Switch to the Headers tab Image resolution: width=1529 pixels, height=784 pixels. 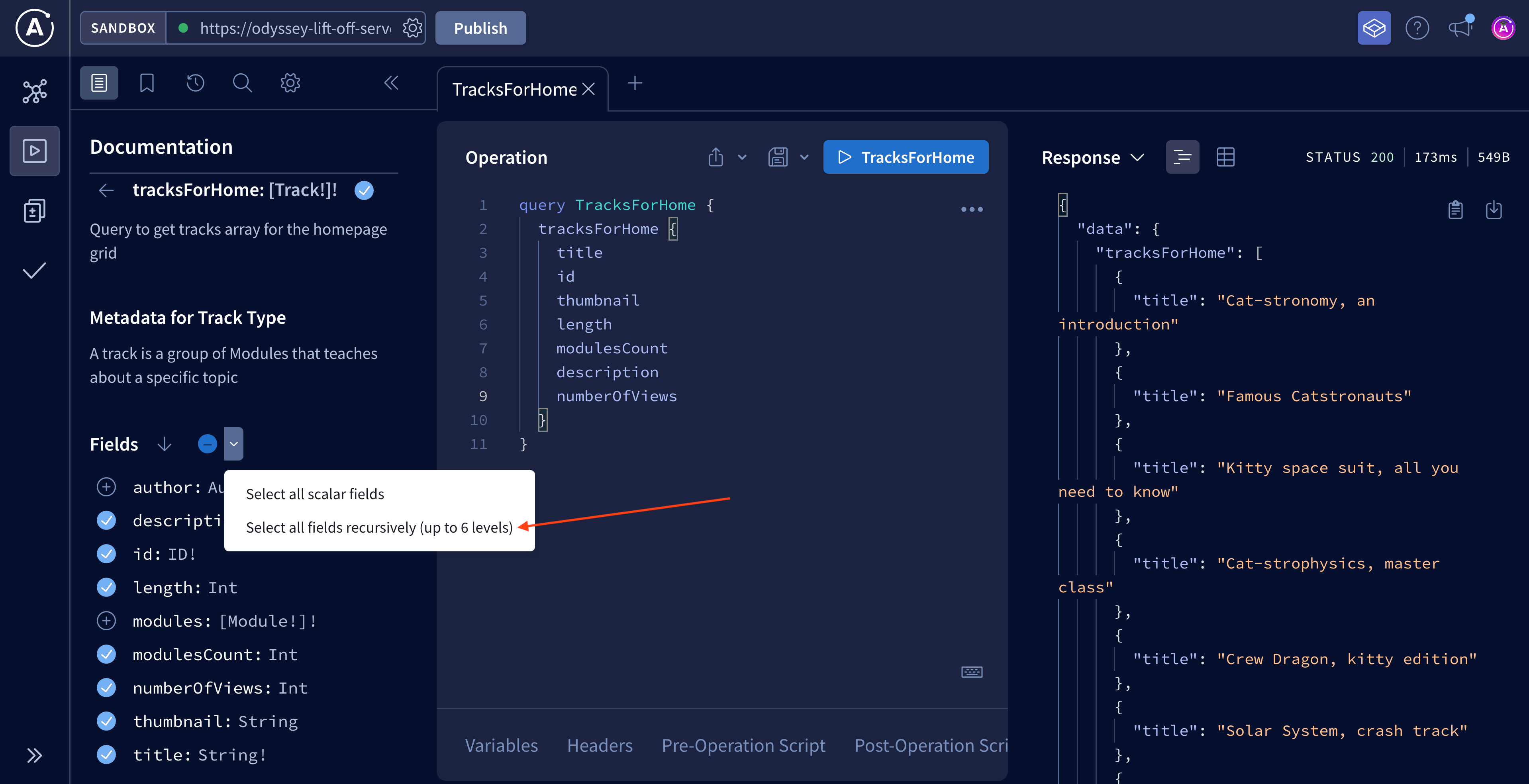tap(599, 745)
